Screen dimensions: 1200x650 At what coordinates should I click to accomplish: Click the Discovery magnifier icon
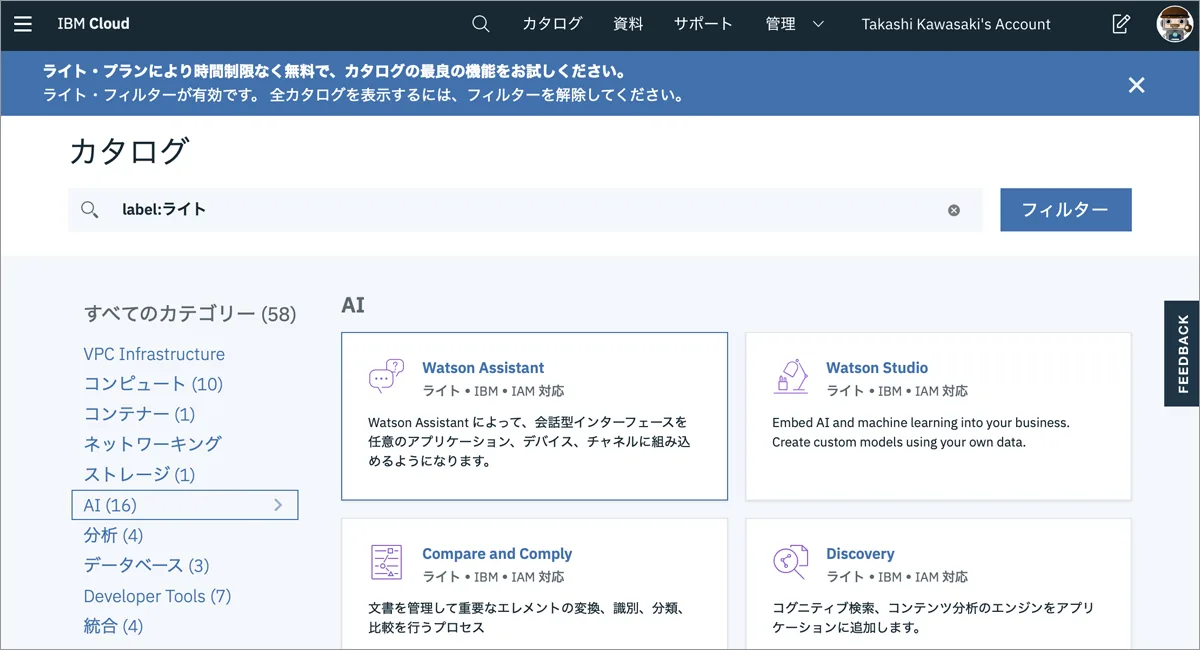coord(790,563)
